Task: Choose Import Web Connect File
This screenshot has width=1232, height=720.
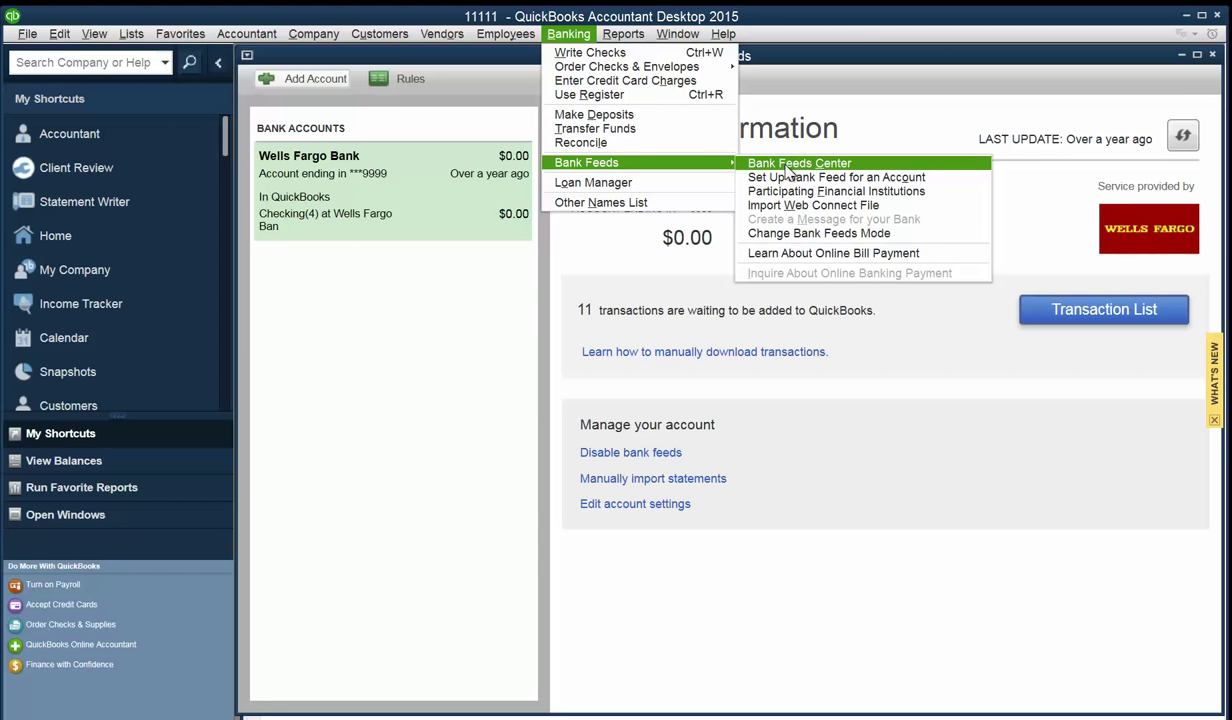Action: [x=864, y=205]
